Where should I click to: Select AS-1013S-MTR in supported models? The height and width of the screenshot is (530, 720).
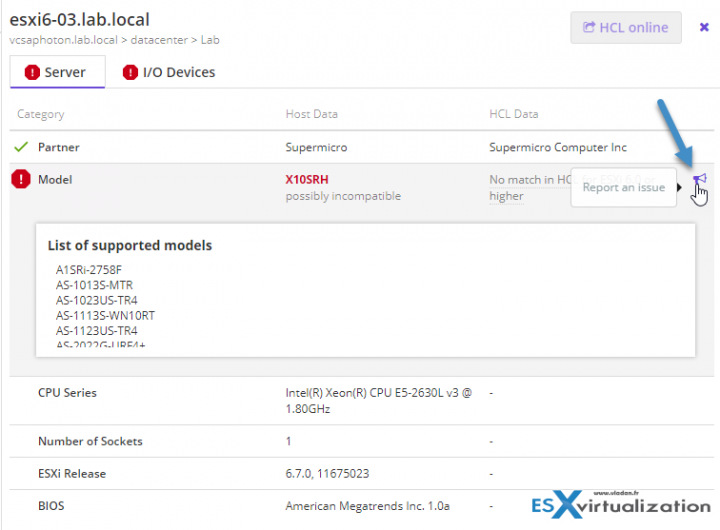click(x=94, y=285)
